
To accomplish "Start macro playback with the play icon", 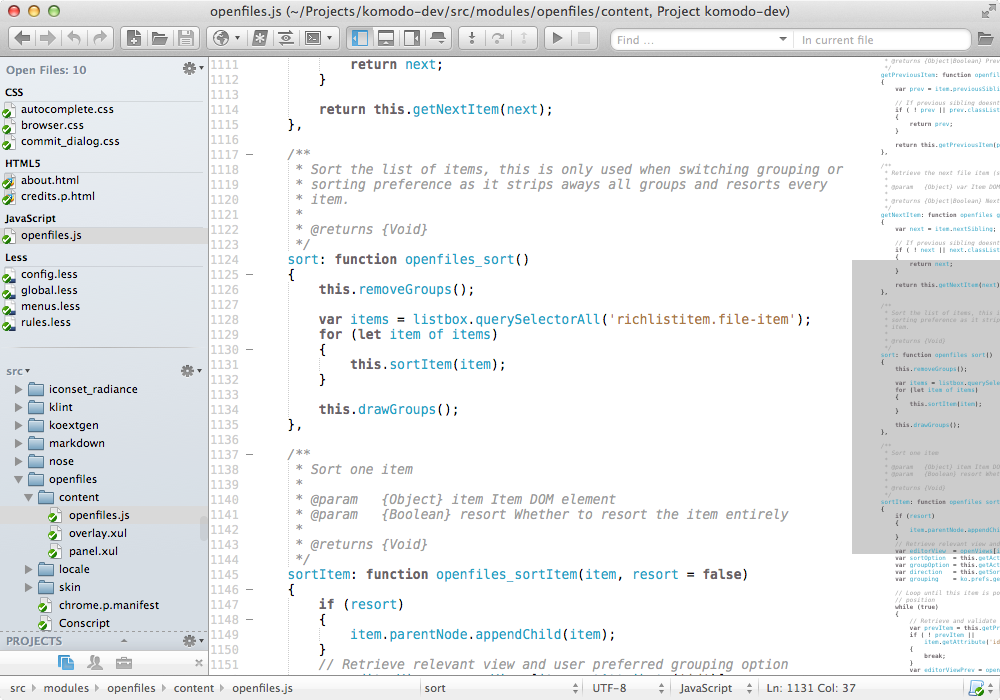I will (558, 39).
